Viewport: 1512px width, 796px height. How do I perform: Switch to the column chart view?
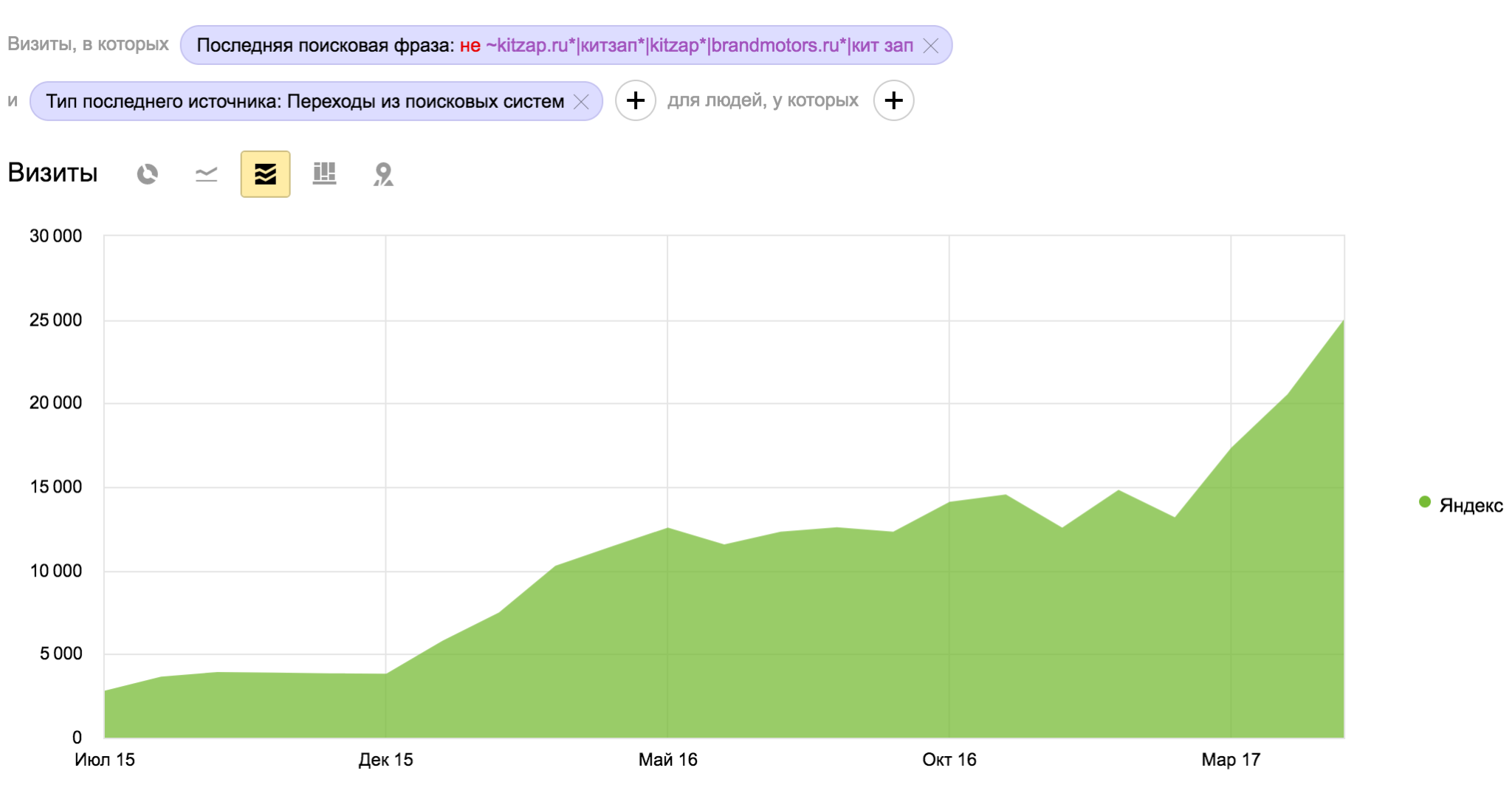[x=325, y=174]
